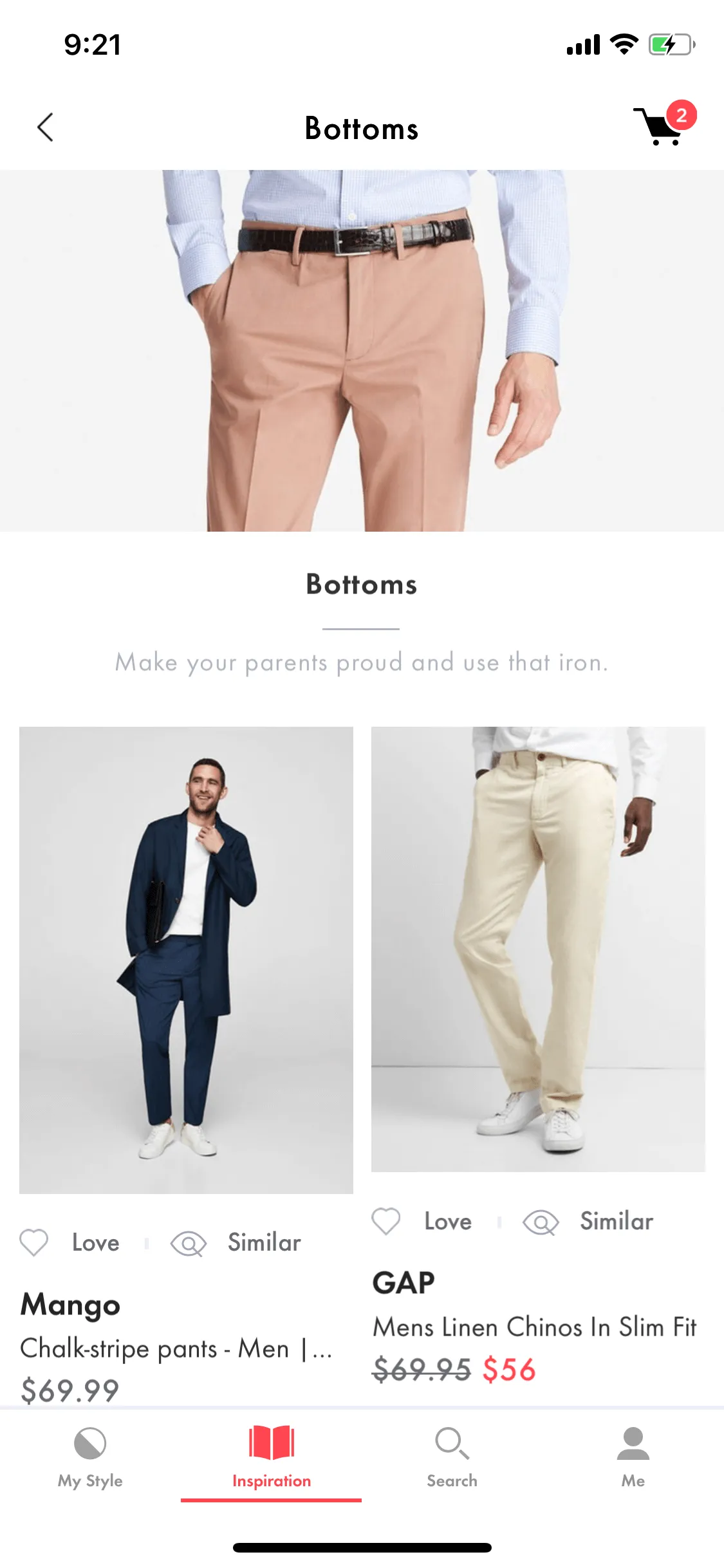Tap the heart icon under Mango pants
This screenshot has height=1568, width=724.
tap(33, 1242)
